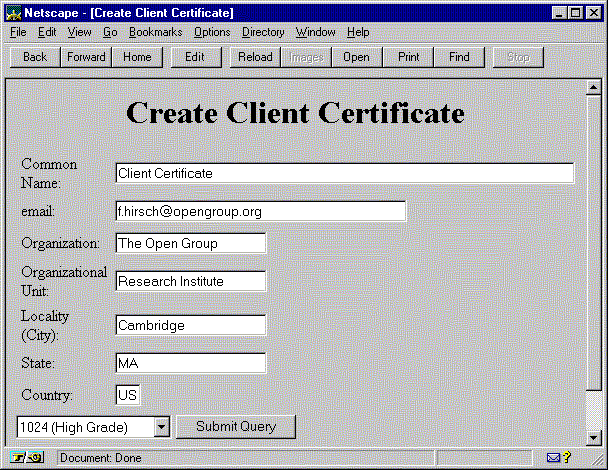This screenshot has width=608, height=470.
Task: Click the Document: Done status text
Action: pyautogui.click(x=101, y=458)
